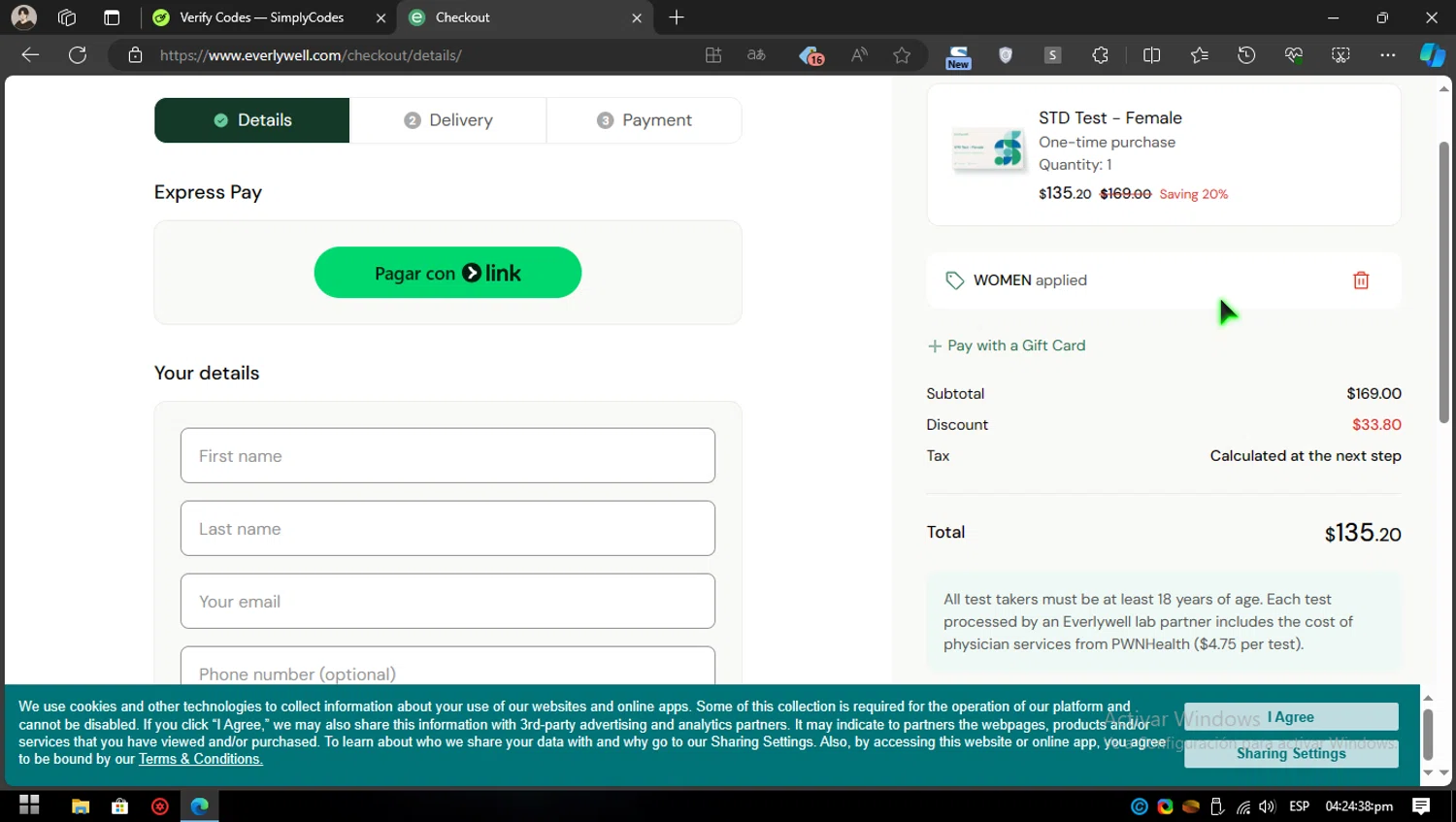Select the Details checkout step
The height and width of the screenshot is (822, 1456).
pos(251,120)
